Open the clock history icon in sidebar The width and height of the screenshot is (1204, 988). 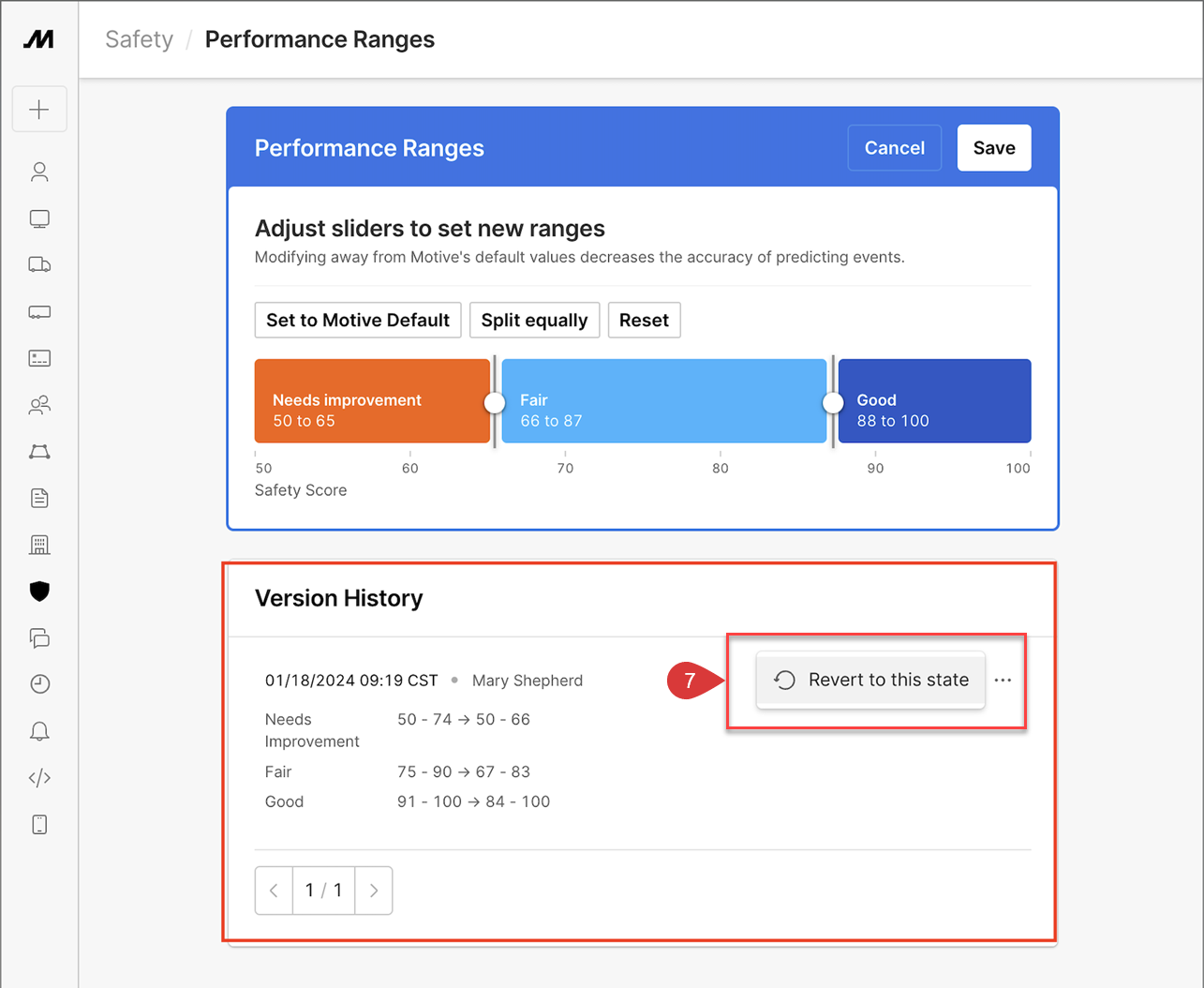39,684
